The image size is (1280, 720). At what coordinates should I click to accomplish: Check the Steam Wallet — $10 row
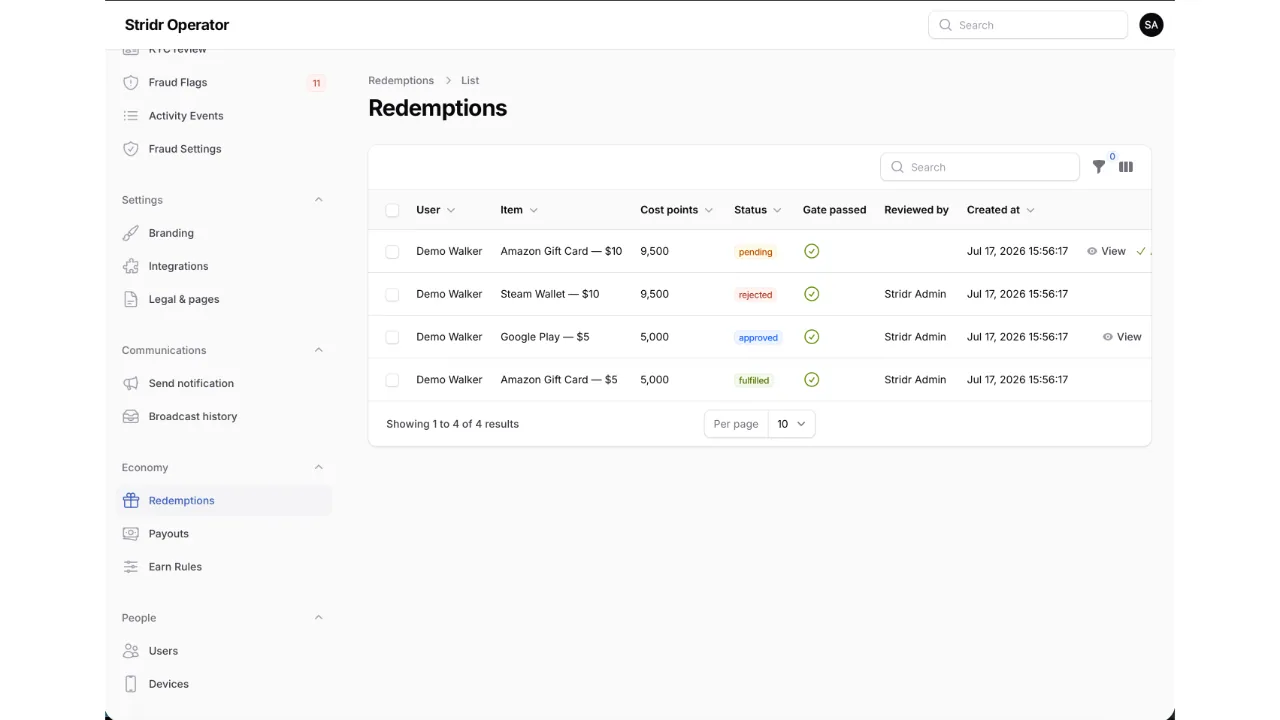coord(392,294)
